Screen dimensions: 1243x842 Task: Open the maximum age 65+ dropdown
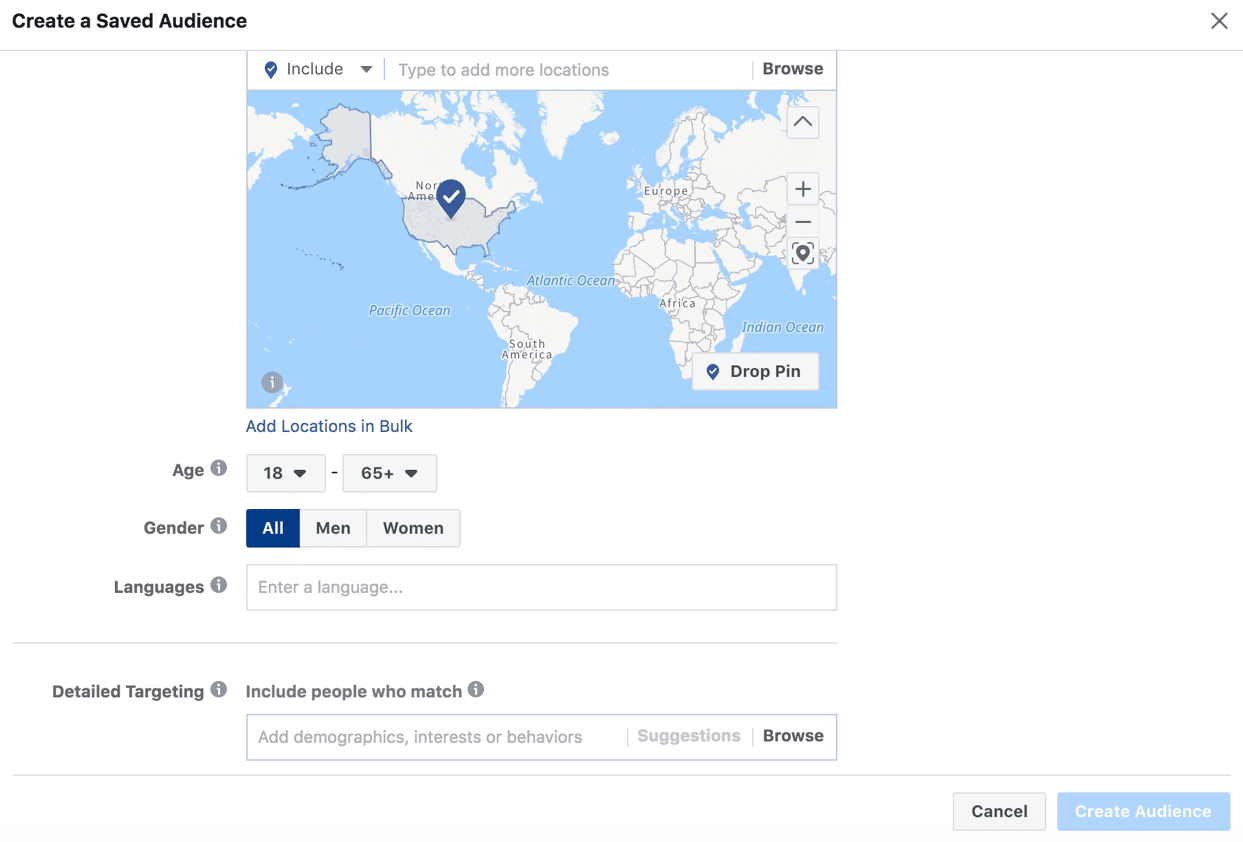tap(389, 473)
